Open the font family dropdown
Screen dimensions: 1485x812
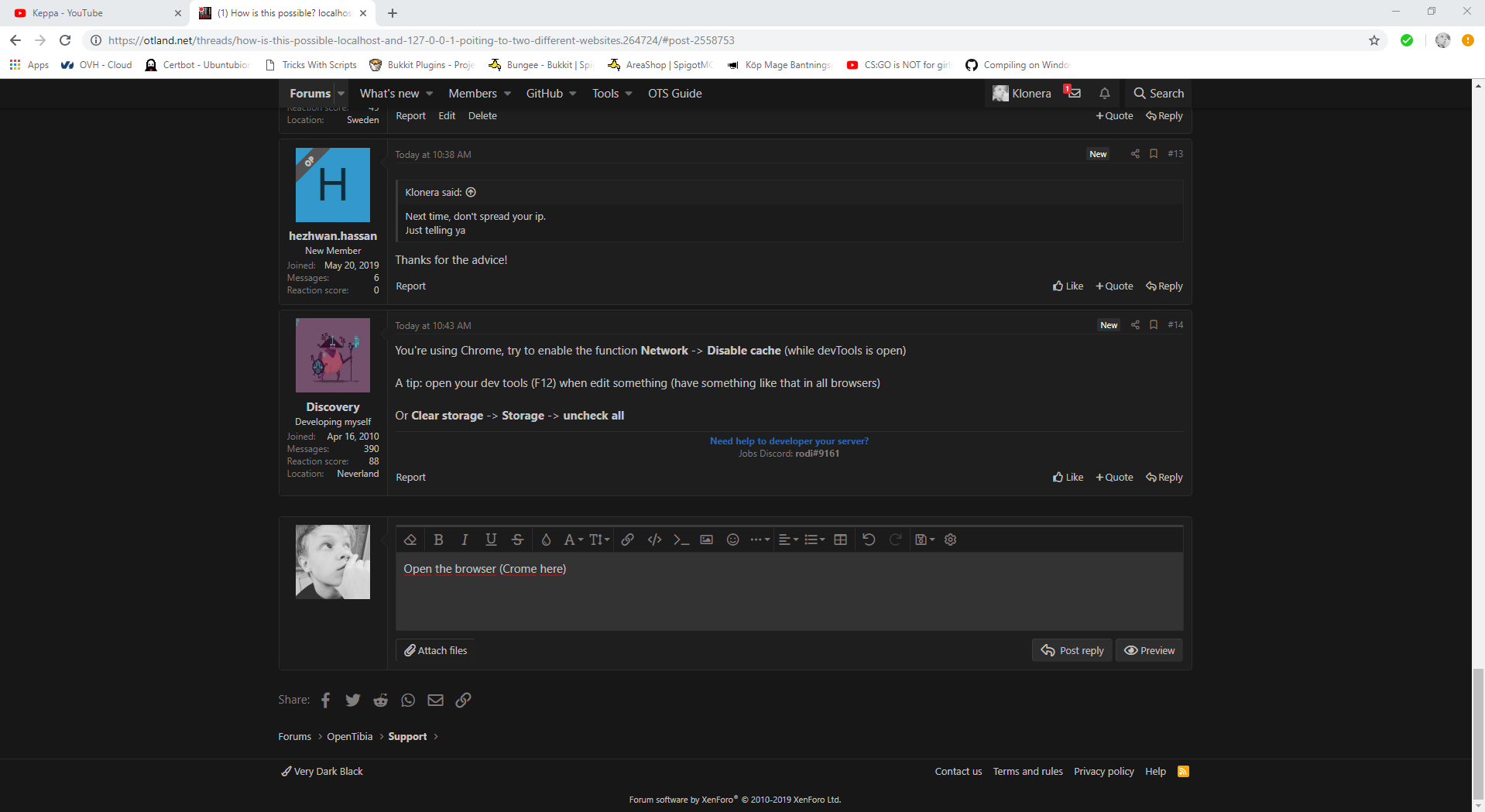[573, 540]
